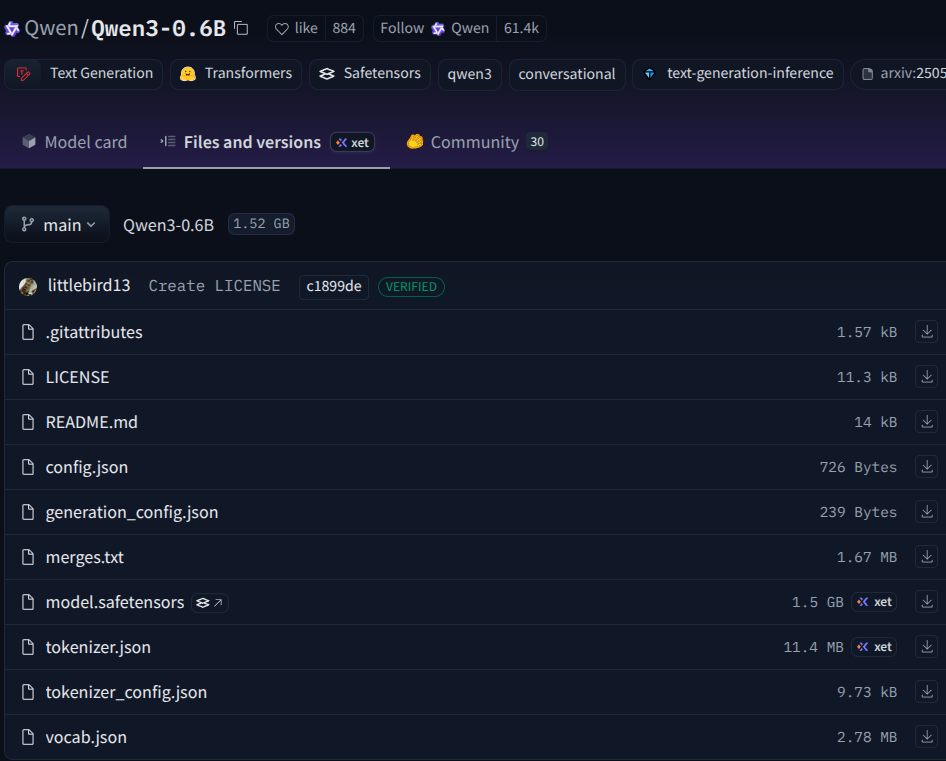946x761 pixels.
Task: Open the .gitattributes file
Action: pos(94,333)
